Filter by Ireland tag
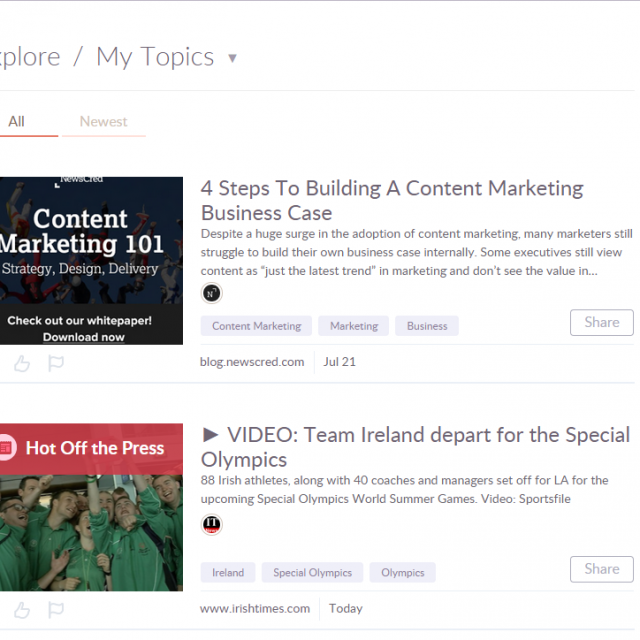Image resolution: width=640 pixels, height=640 pixels. click(228, 572)
